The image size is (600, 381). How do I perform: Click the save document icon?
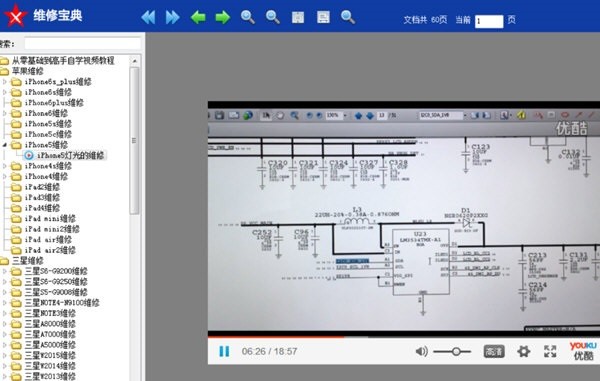(x=323, y=17)
